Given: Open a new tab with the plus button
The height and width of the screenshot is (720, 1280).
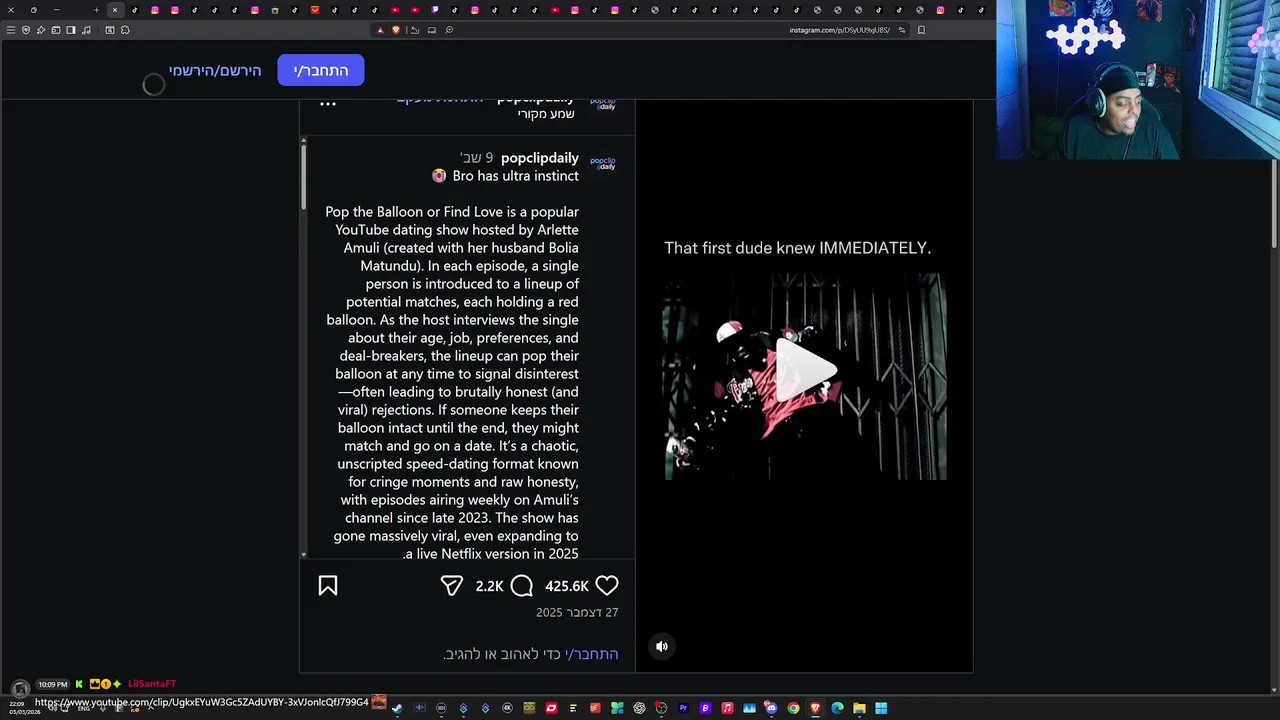Looking at the screenshot, I should click(x=97, y=10).
